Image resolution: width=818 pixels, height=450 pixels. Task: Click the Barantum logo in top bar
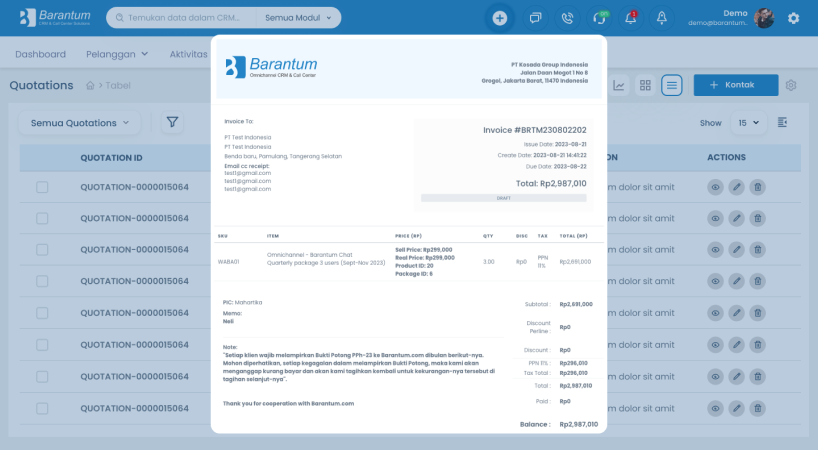(x=55, y=17)
